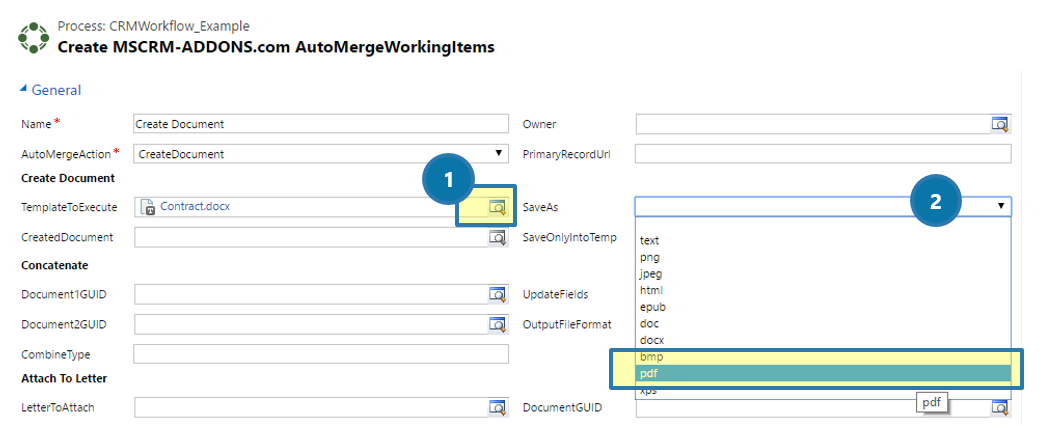Click the PrimaryRecordUrl input field

tap(823, 154)
